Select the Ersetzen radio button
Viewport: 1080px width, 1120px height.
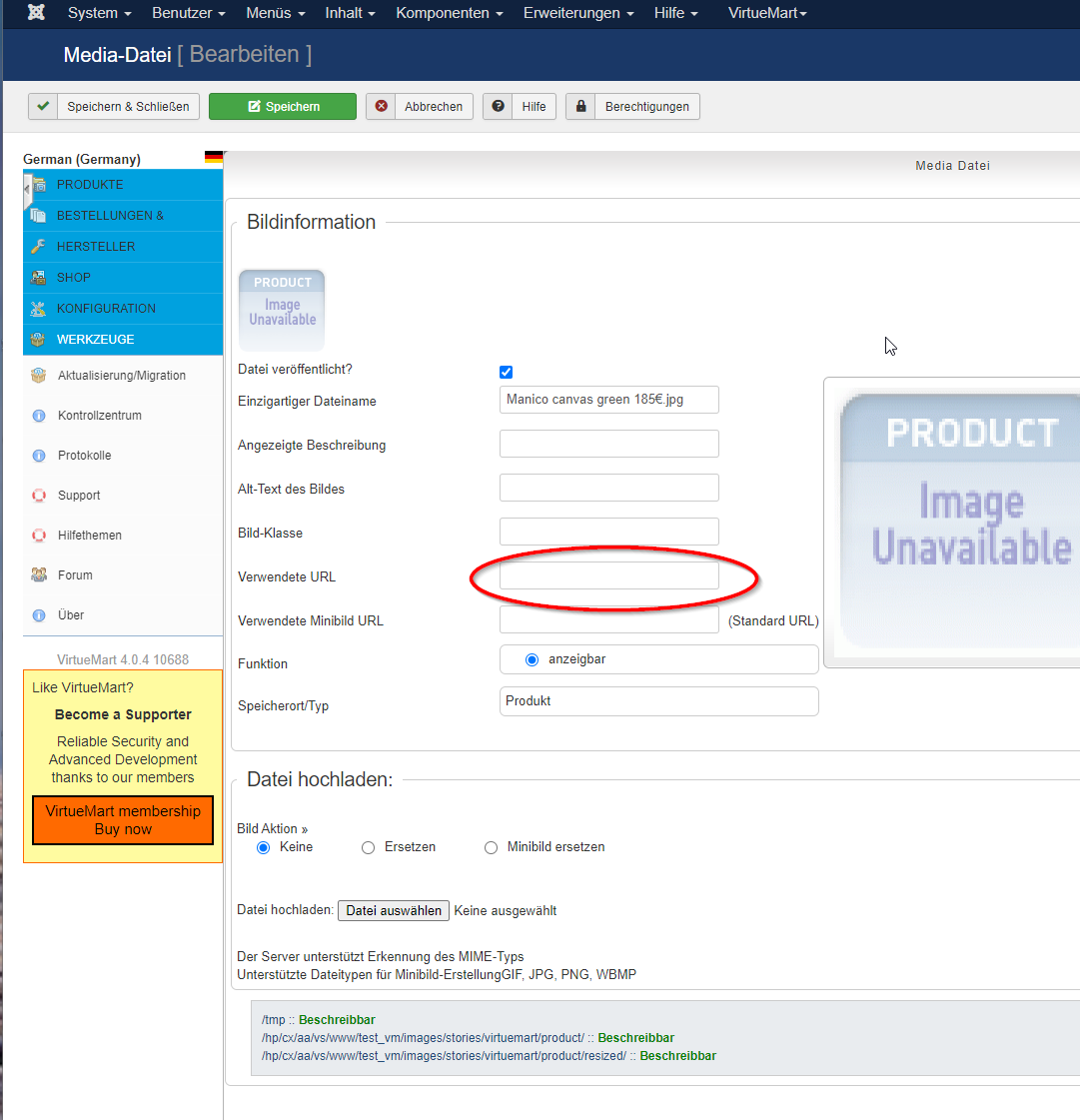pos(368,847)
